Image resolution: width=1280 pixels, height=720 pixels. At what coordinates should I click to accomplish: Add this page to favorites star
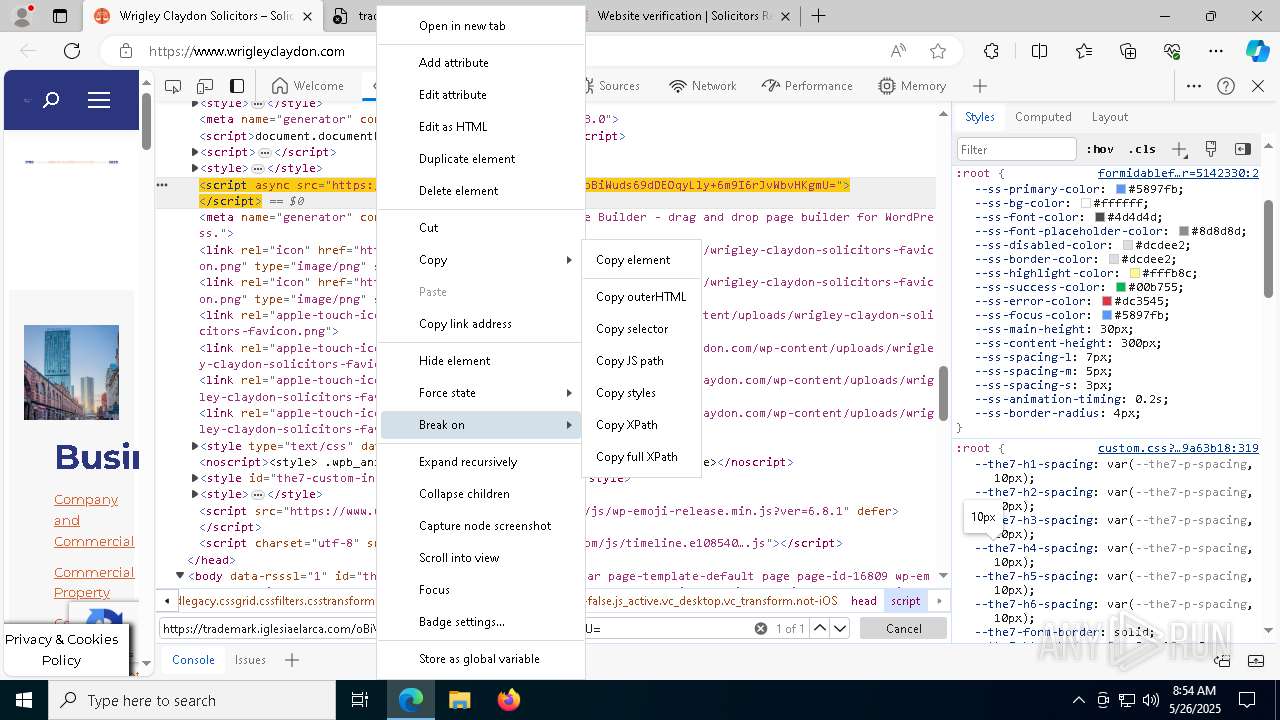(x=937, y=51)
